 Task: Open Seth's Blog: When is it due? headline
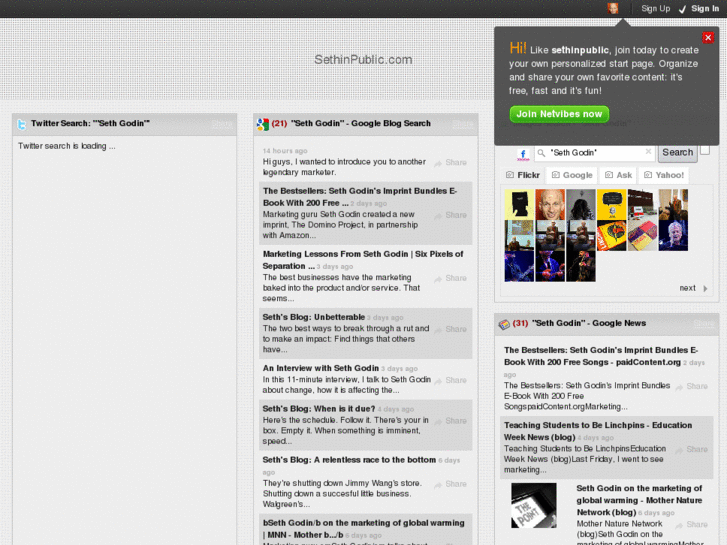319,409
